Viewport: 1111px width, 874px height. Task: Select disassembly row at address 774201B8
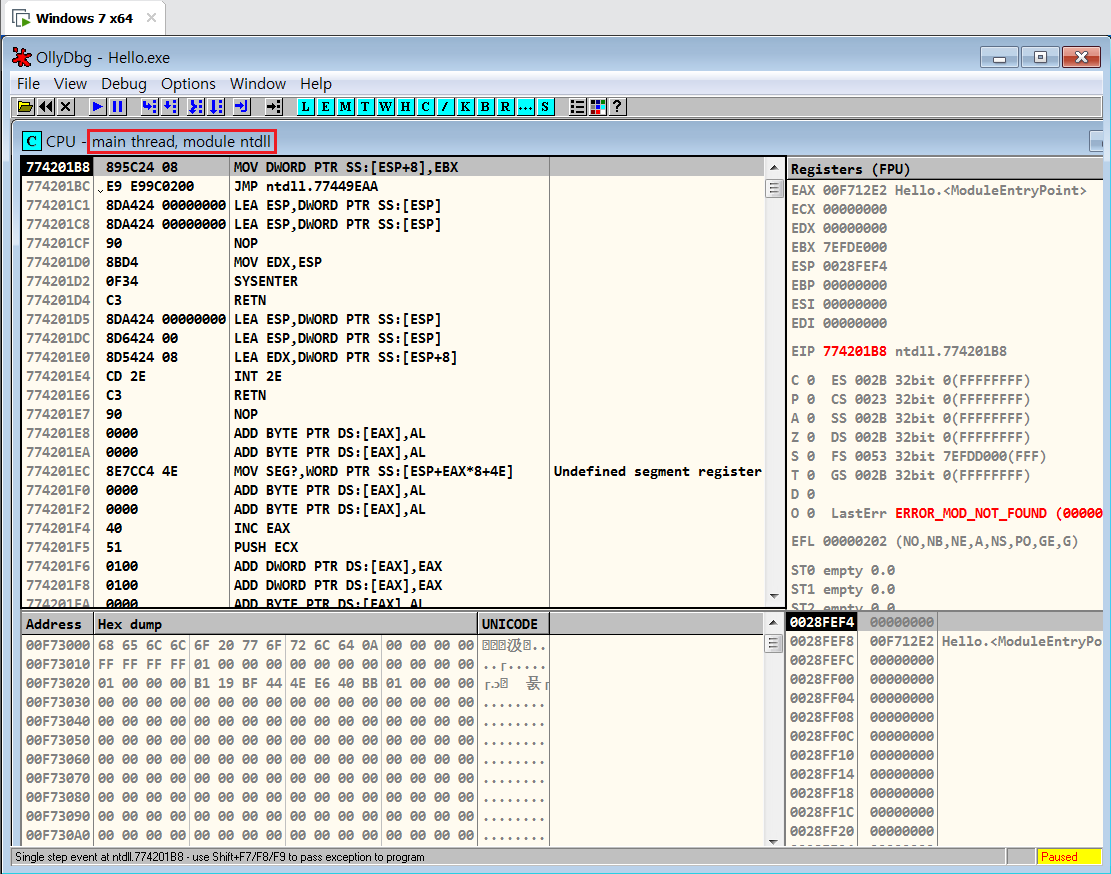[x=393, y=167]
